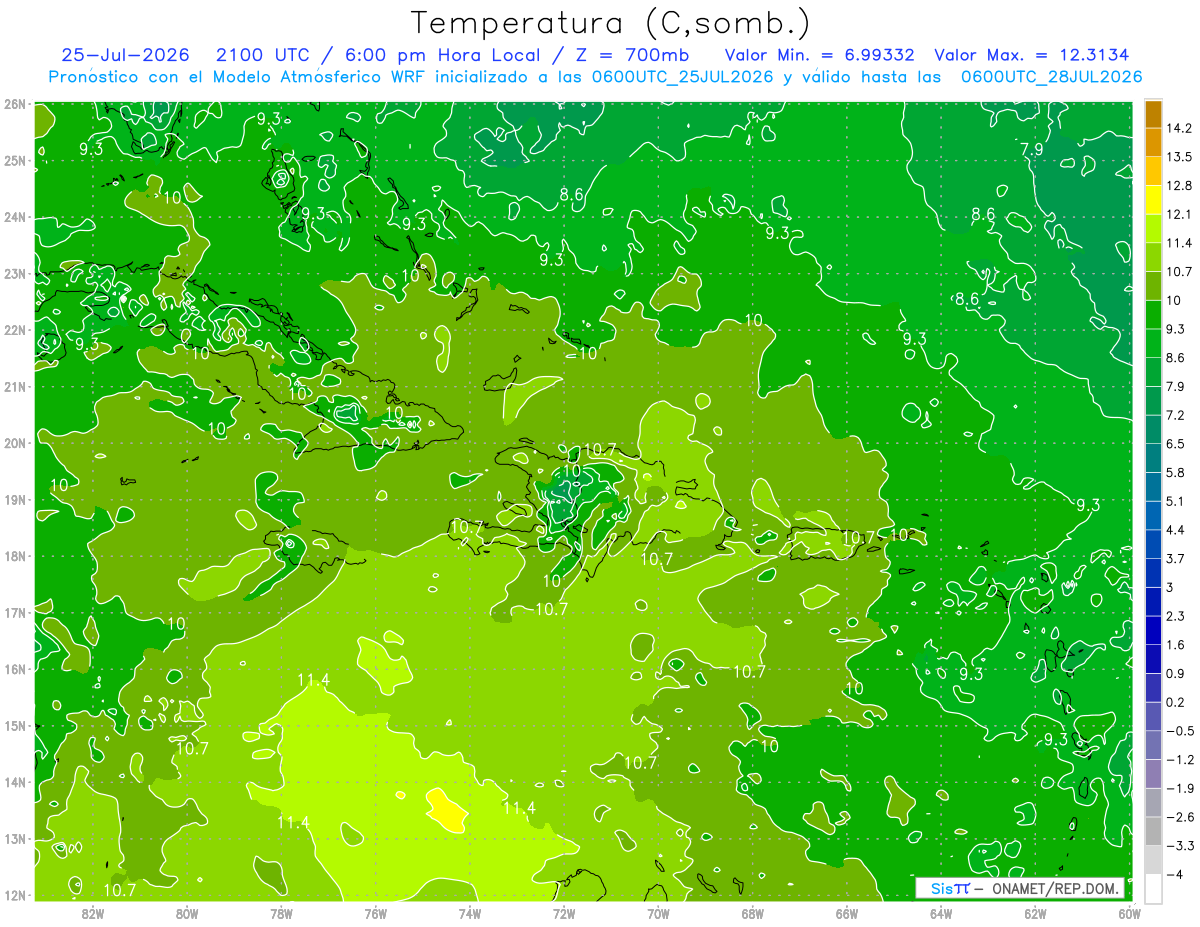Click the colorbar value '4.4'

click(x=1176, y=529)
